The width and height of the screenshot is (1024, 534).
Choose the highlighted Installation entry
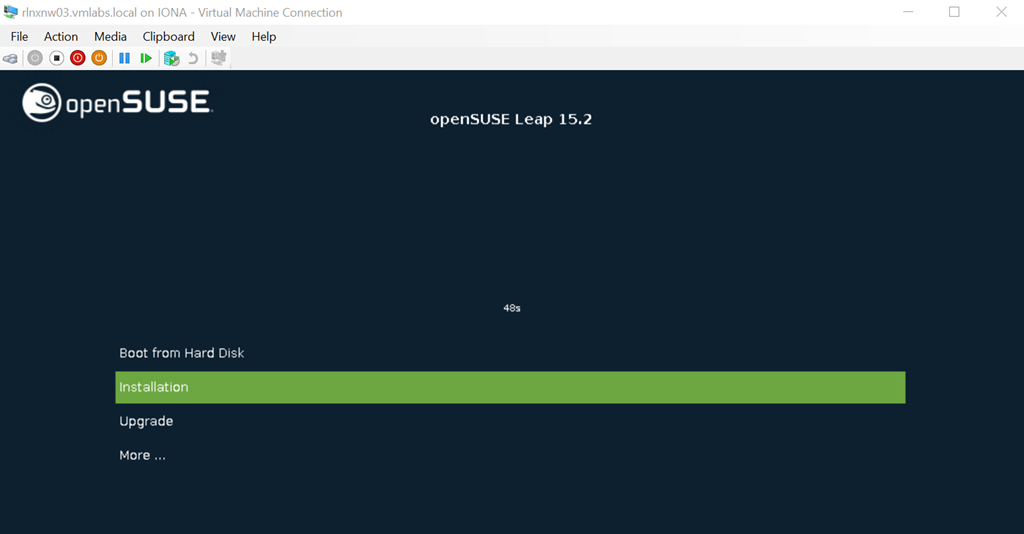pos(510,387)
